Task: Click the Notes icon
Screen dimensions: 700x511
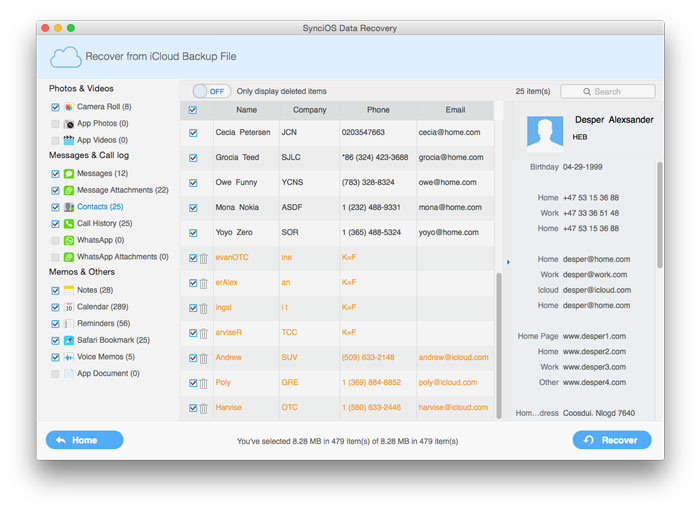Action: (x=69, y=291)
